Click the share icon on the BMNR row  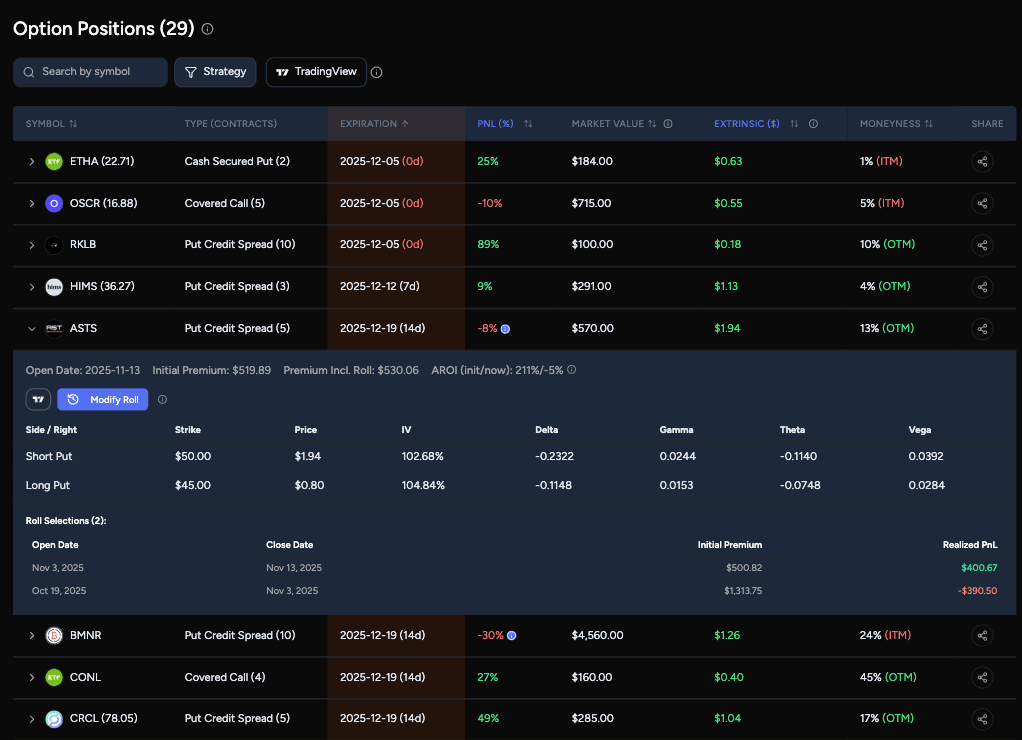pos(982,635)
